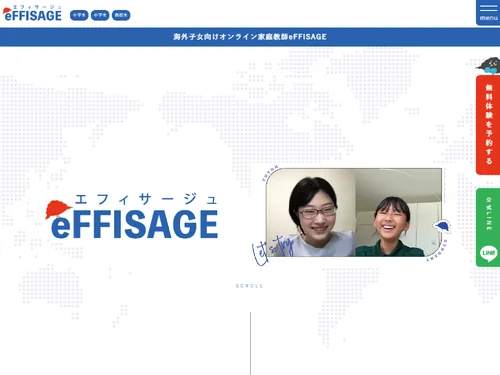Click the red hat icon on the hero logo
The height and width of the screenshot is (375, 500).
tap(57, 209)
